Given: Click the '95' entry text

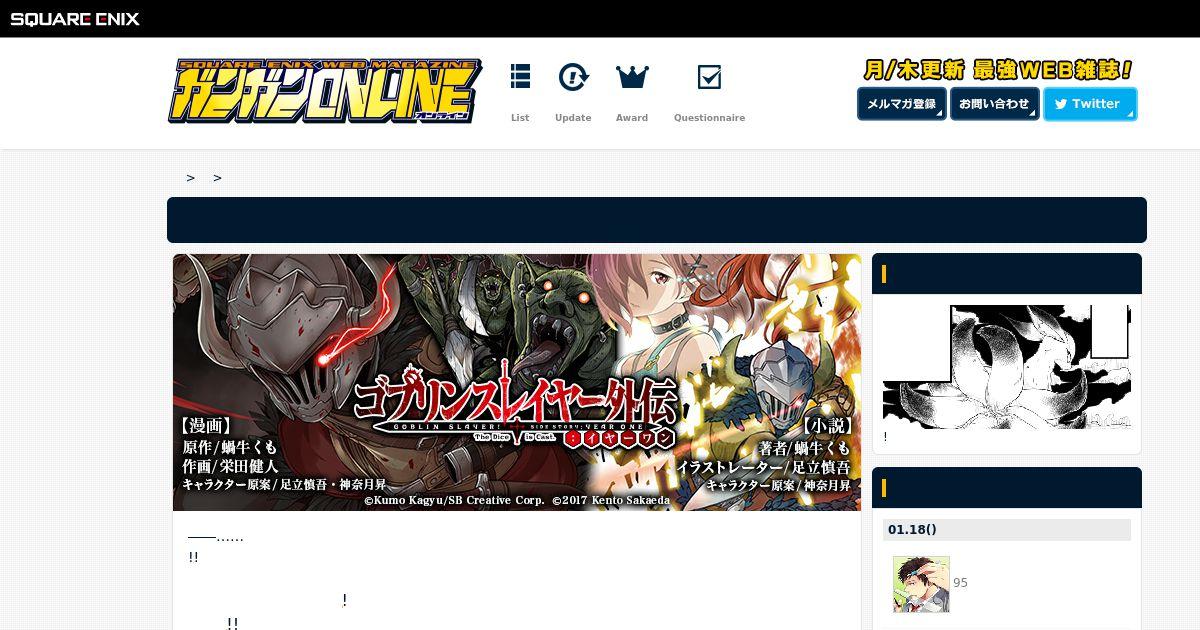Looking at the screenshot, I should click(x=960, y=583).
